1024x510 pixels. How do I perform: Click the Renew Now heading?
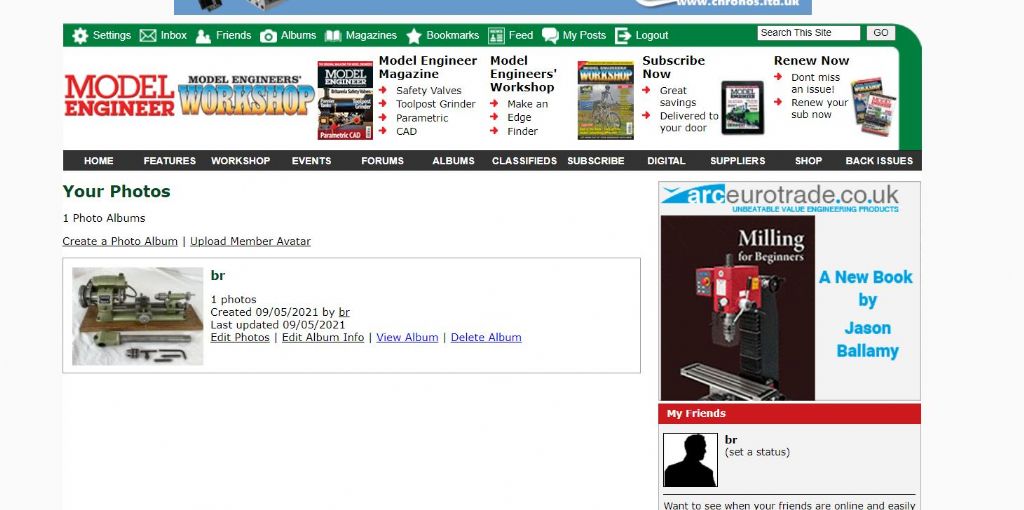[811, 61]
